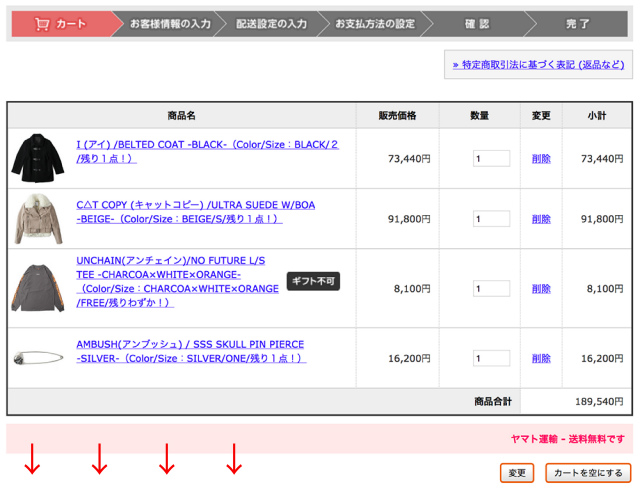Click the 189,540円 total amount
This screenshot has height=490, width=640.
click(599, 401)
